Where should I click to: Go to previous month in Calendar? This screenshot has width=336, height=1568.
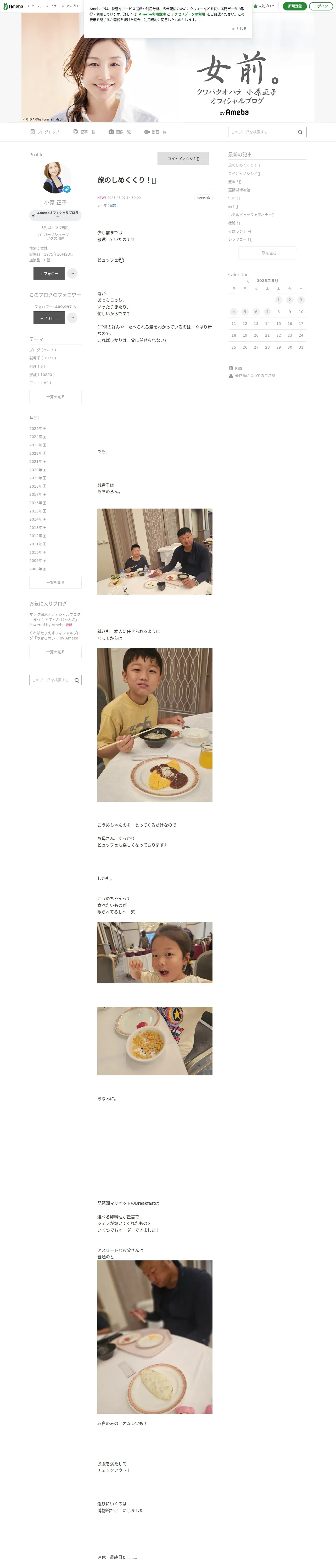click(x=248, y=281)
